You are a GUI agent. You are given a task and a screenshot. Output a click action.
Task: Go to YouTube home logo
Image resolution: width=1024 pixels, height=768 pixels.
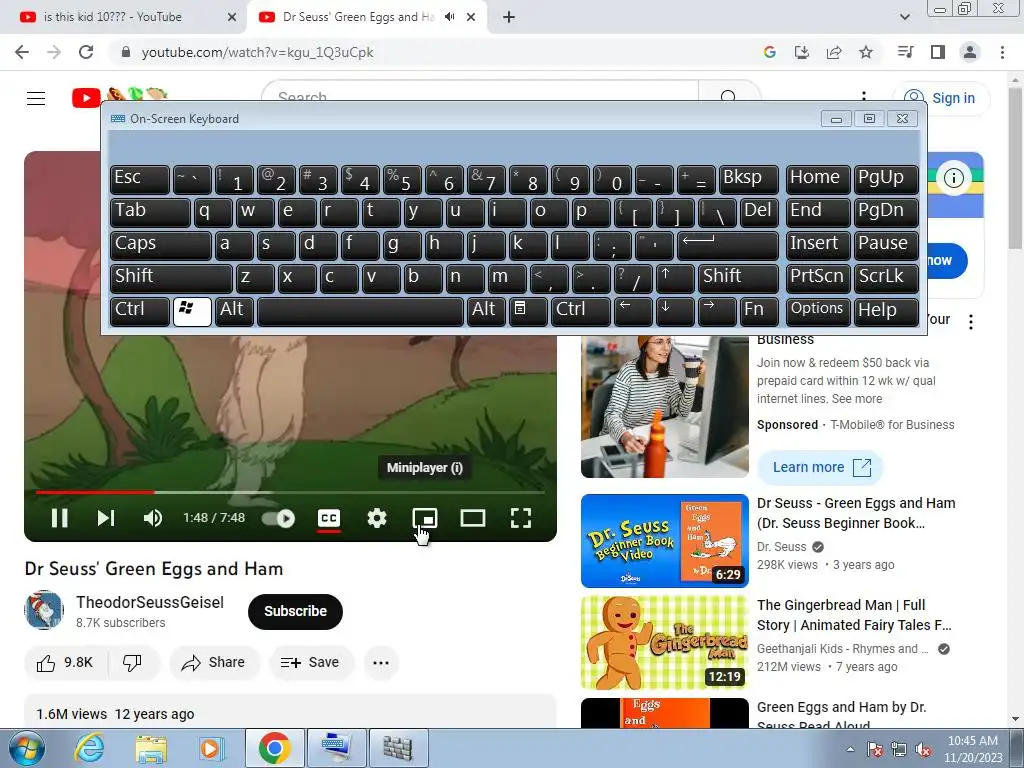[x=121, y=96]
